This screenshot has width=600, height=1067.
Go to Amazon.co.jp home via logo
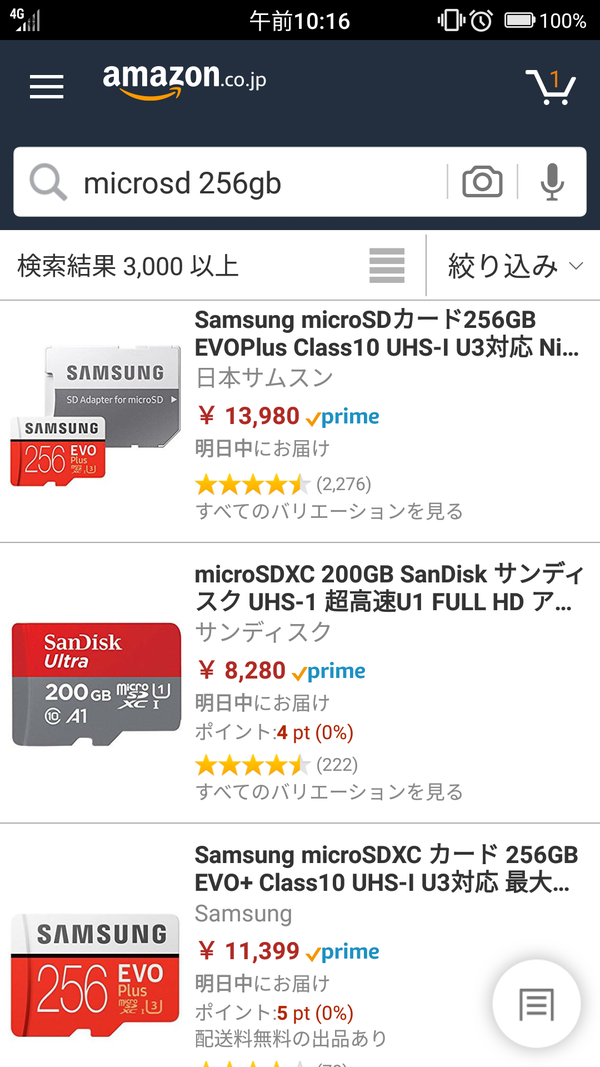click(184, 80)
